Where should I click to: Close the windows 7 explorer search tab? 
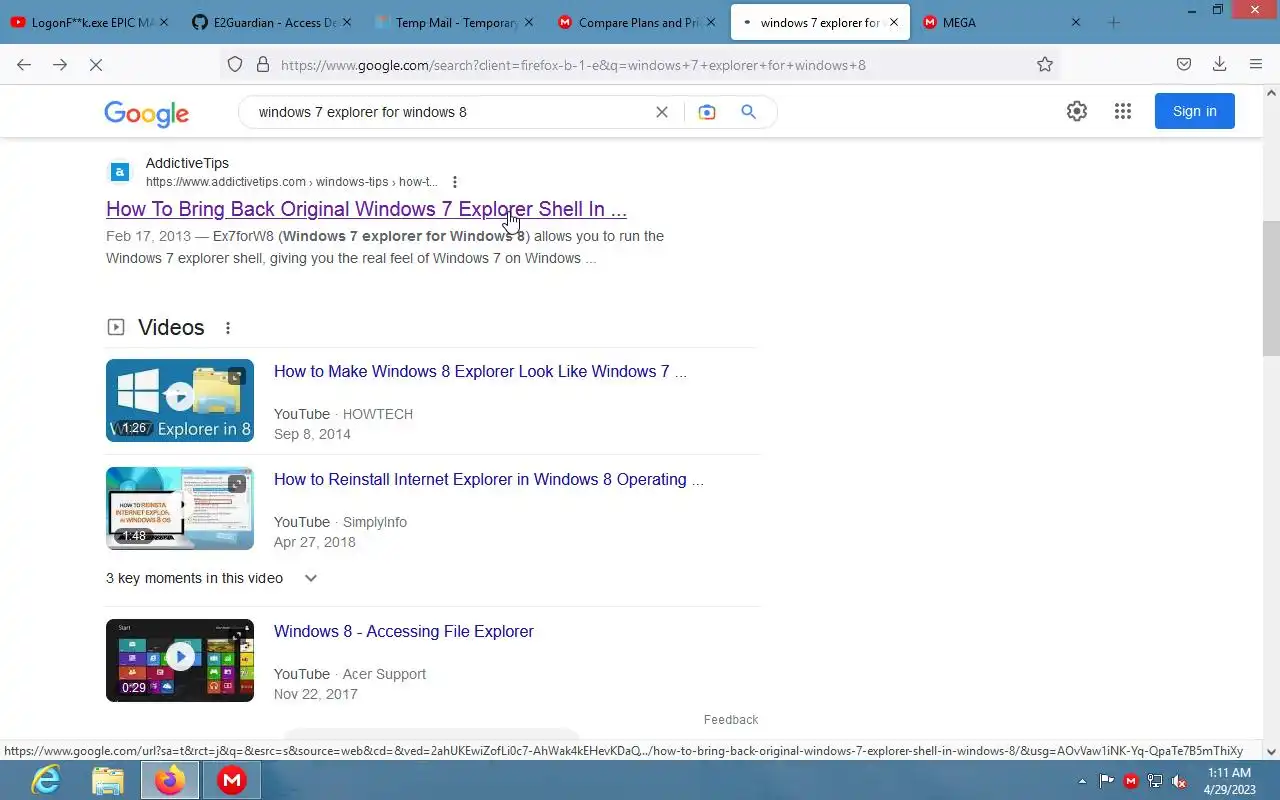pos(894,22)
